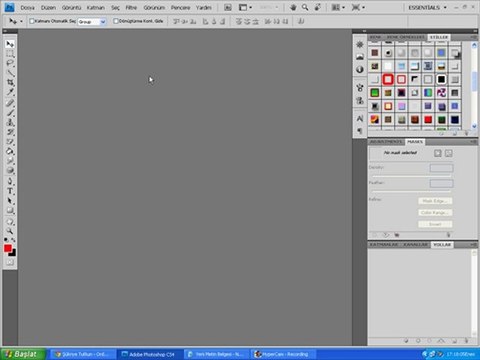Launch Bridge from application bar
The image size is (480, 360).
228,7
